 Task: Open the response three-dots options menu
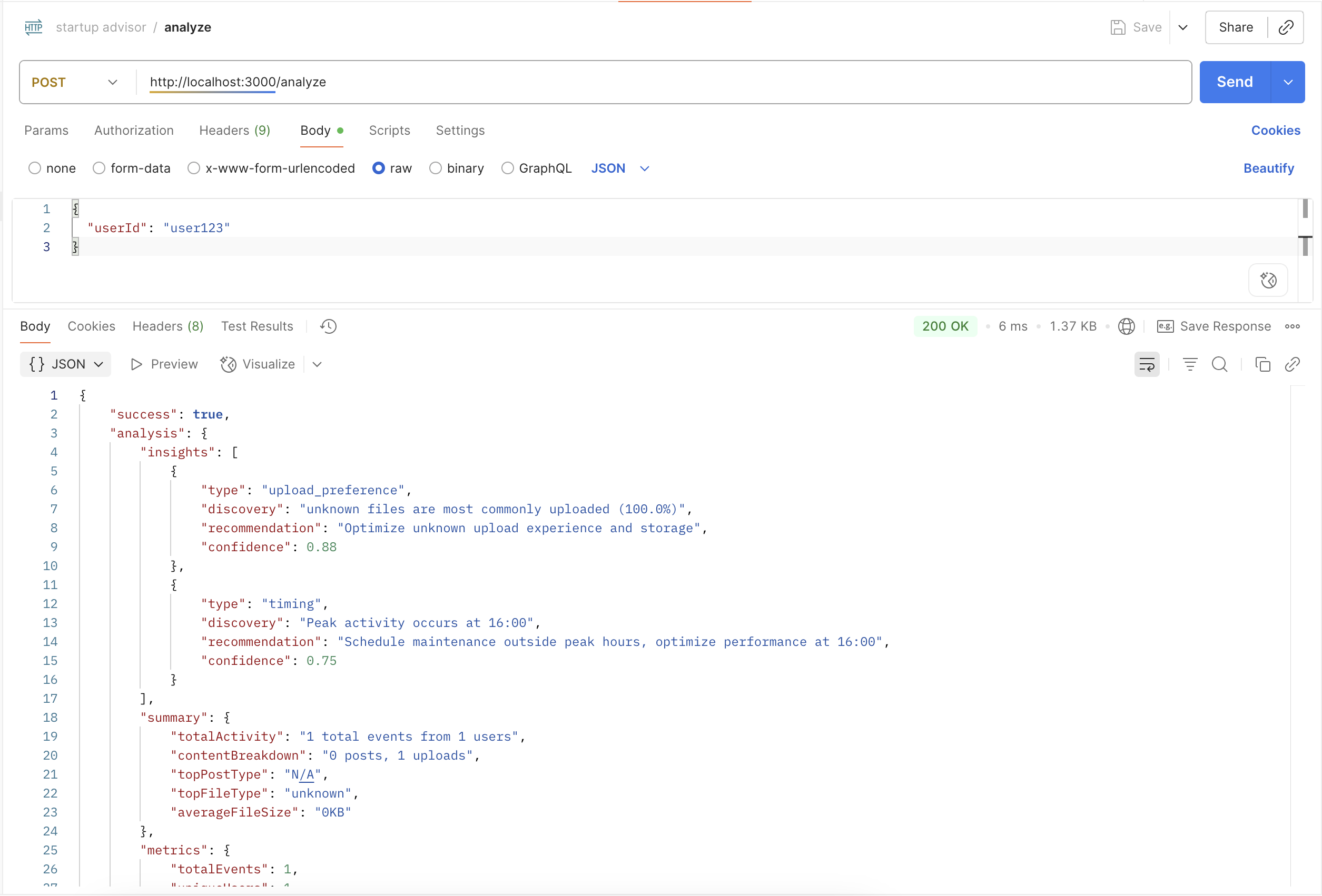click(1292, 326)
